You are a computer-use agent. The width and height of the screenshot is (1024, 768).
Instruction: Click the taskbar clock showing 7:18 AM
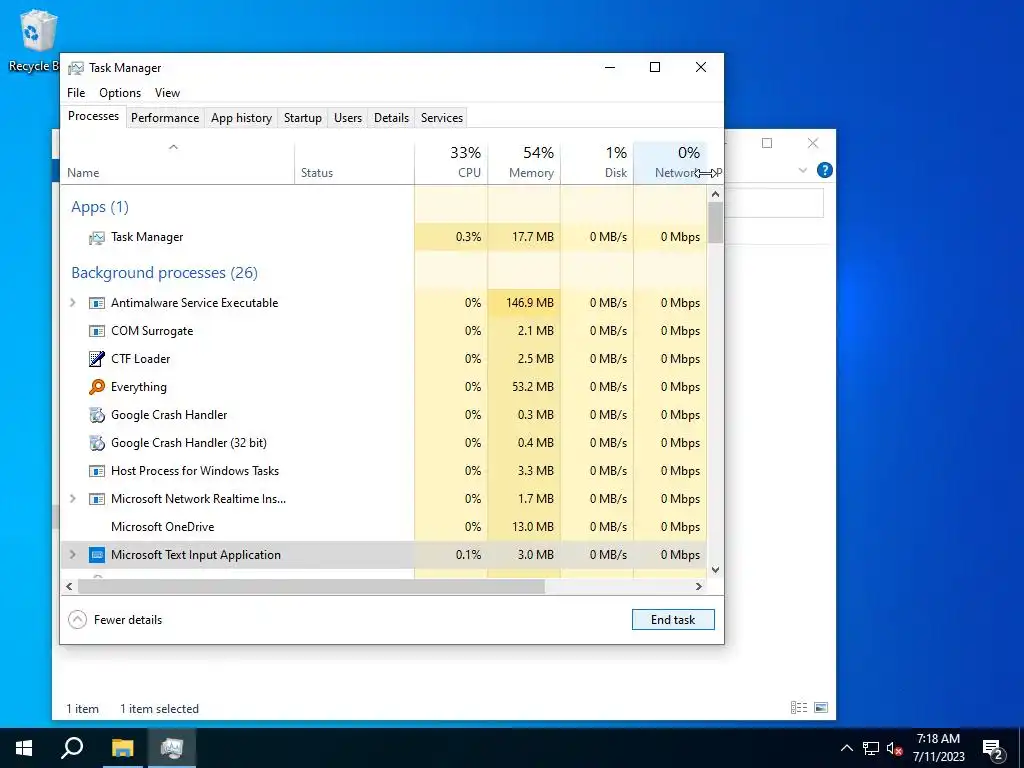(x=938, y=748)
